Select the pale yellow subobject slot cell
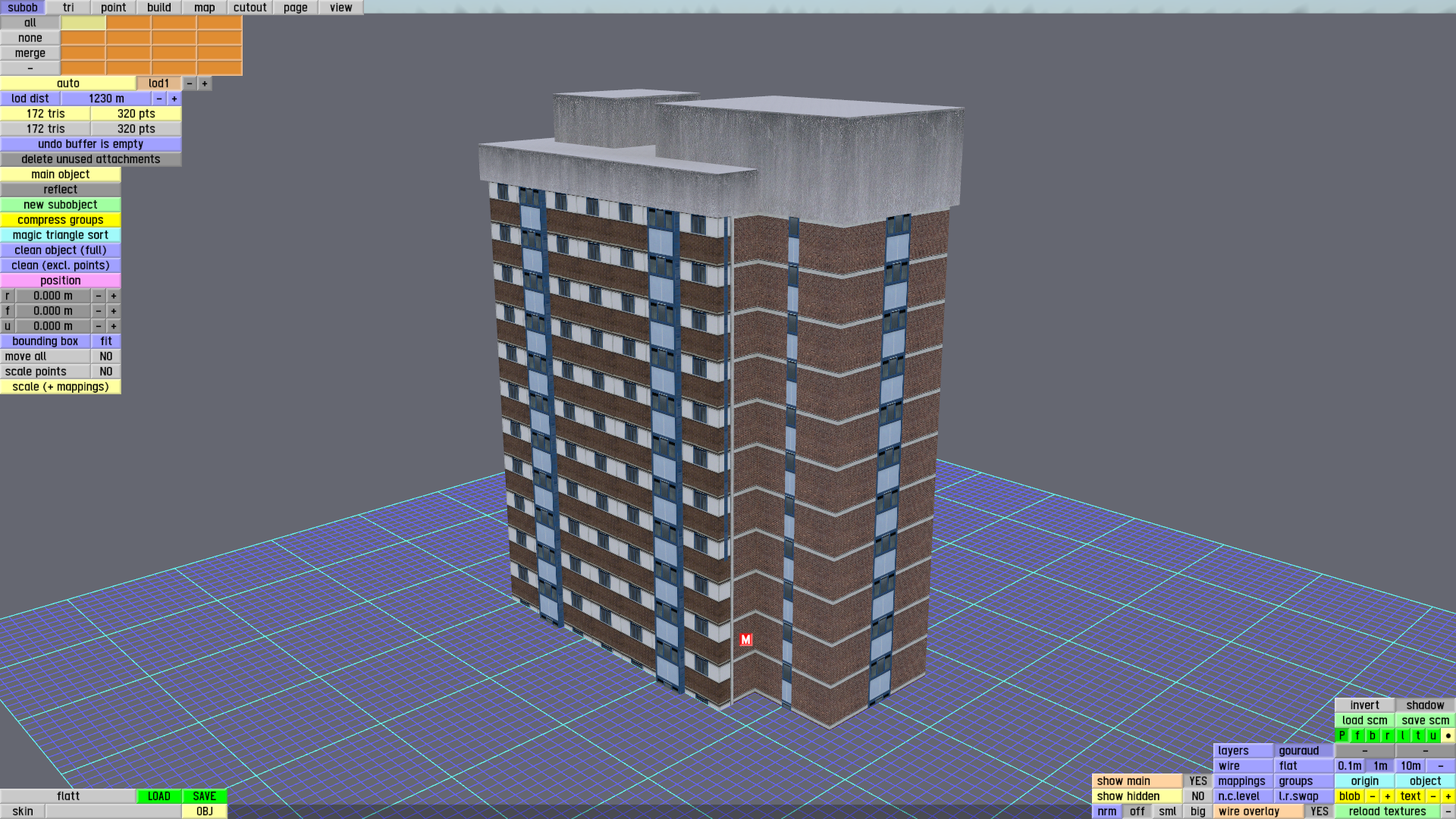The width and height of the screenshot is (1456, 819). [83, 23]
